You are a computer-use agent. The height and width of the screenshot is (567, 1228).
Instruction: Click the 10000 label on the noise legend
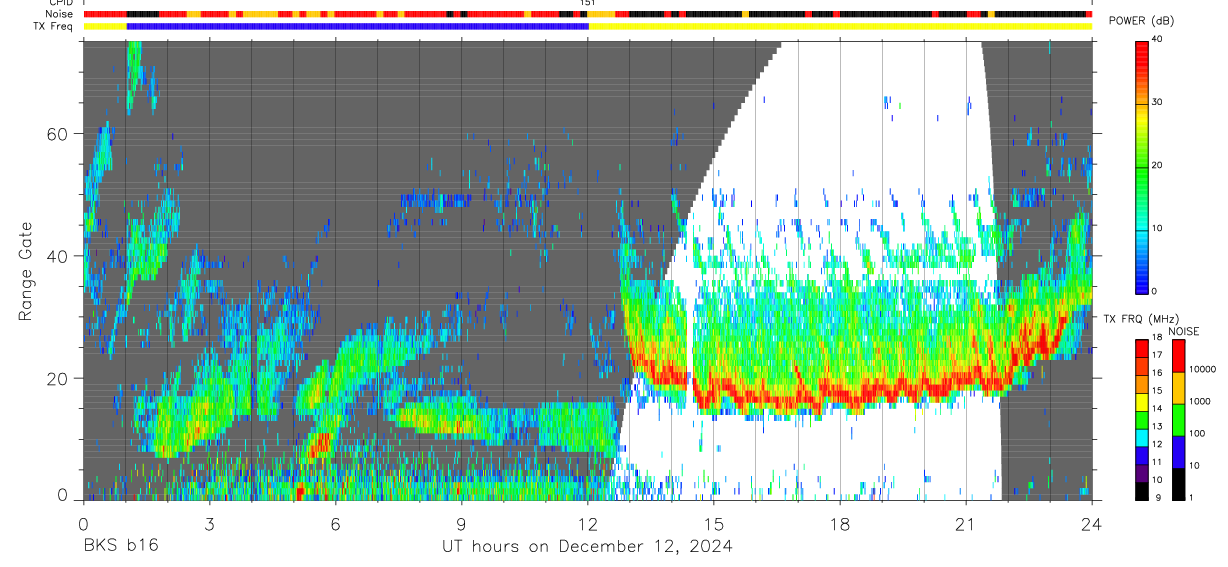[x=1203, y=369]
